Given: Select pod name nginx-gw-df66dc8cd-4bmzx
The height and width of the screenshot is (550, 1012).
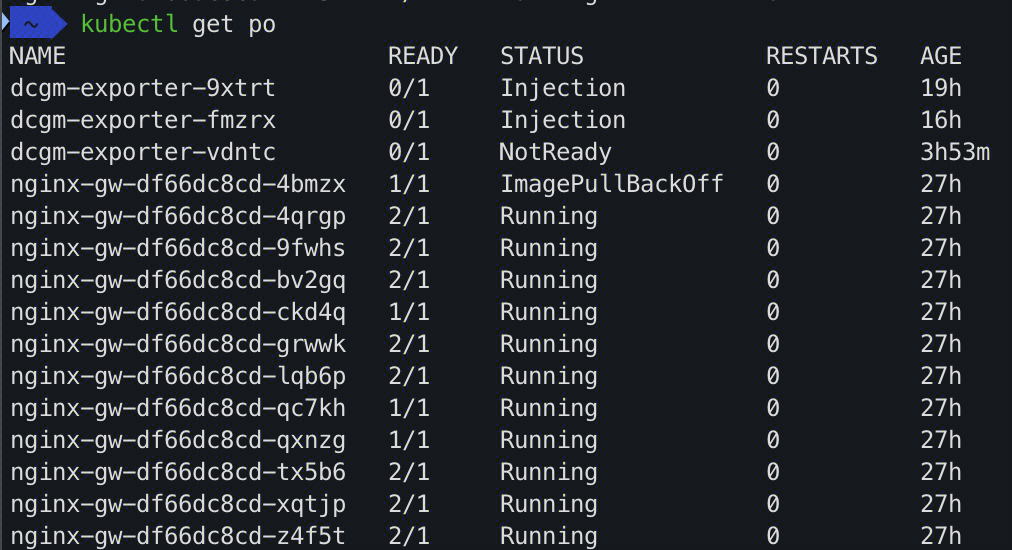Looking at the screenshot, I should click(x=178, y=185).
